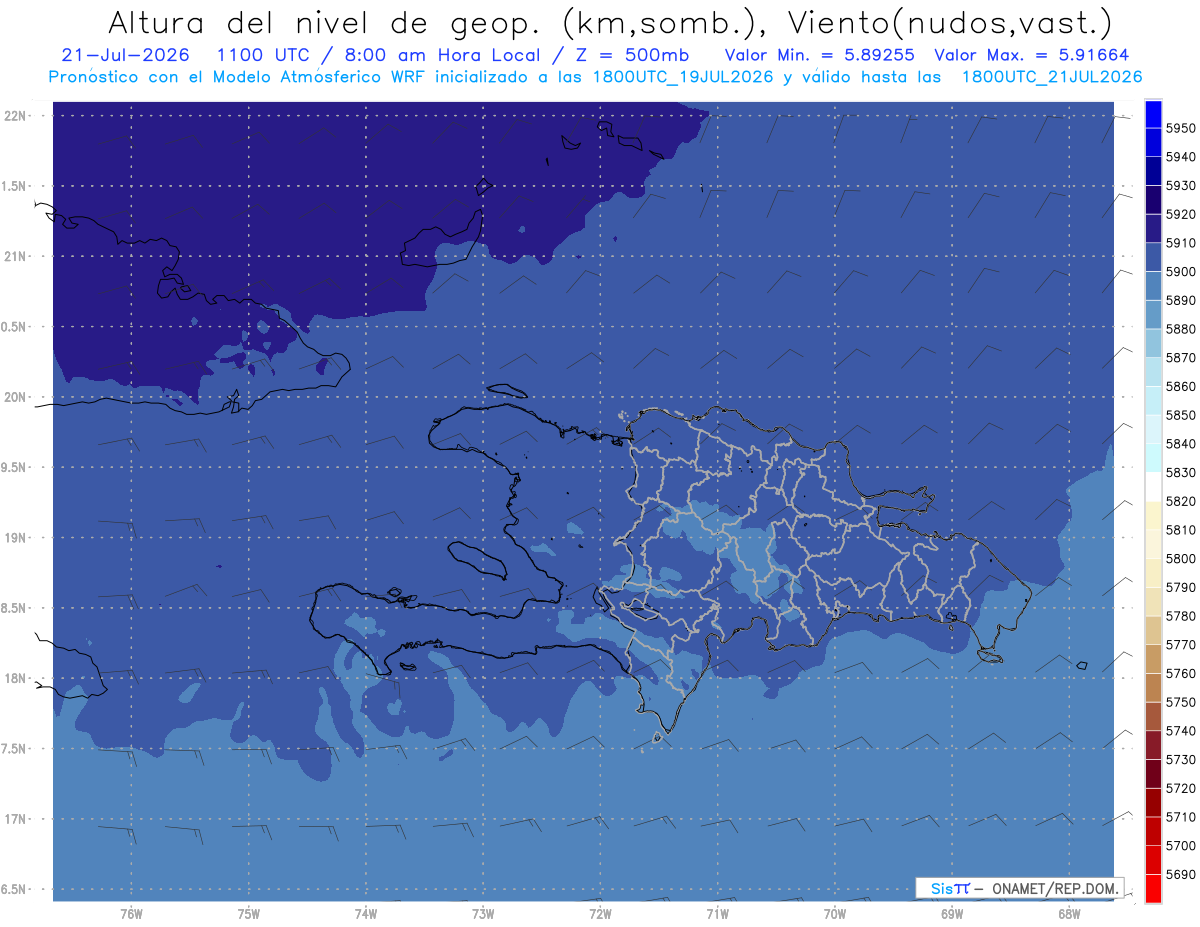
Task: Select the '5740' legend value
Action: pos(1181,731)
